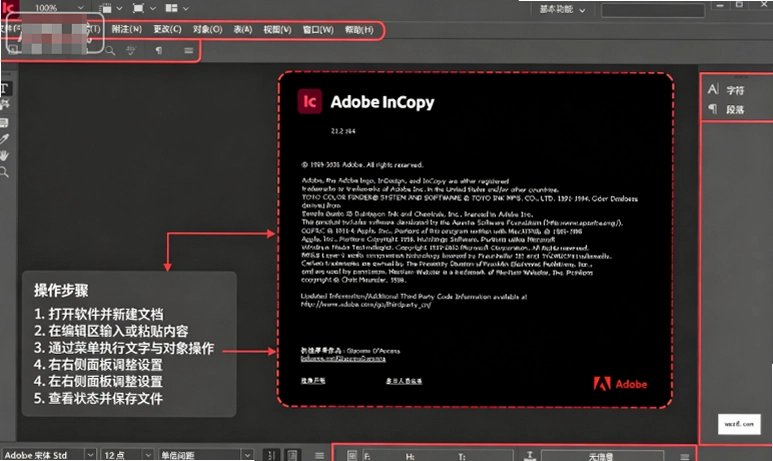Open the 更改(C) menu
This screenshot has width=773, height=461.
pyautogui.click(x=167, y=30)
